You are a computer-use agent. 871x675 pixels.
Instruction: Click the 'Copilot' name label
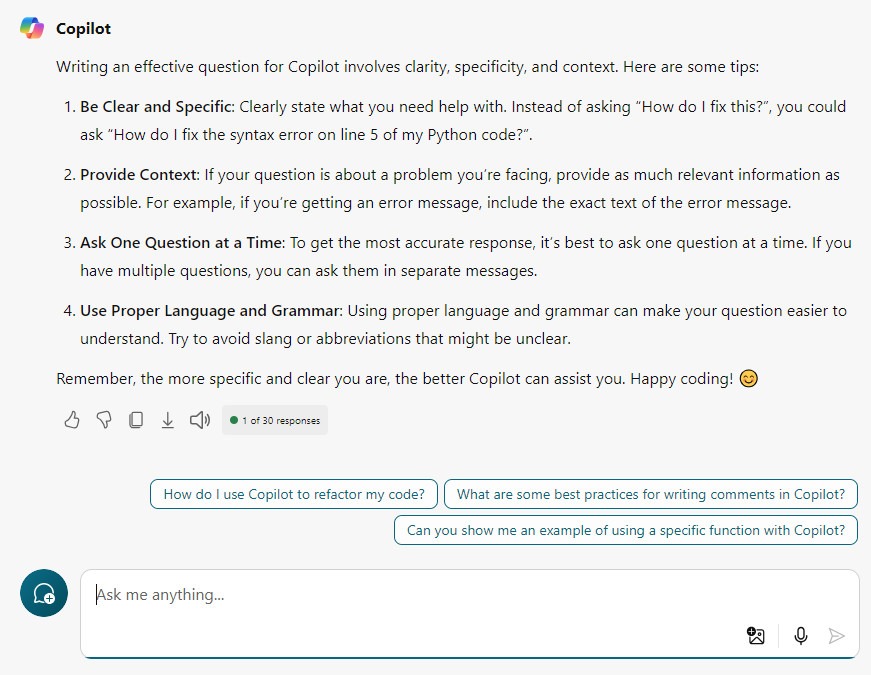83,29
